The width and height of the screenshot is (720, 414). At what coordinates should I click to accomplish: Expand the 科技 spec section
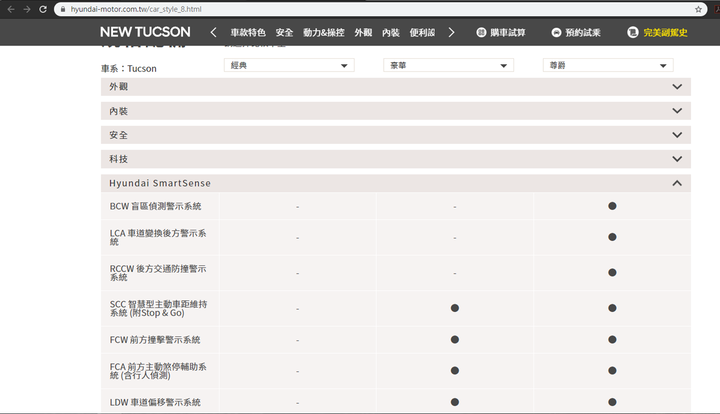click(x=396, y=159)
